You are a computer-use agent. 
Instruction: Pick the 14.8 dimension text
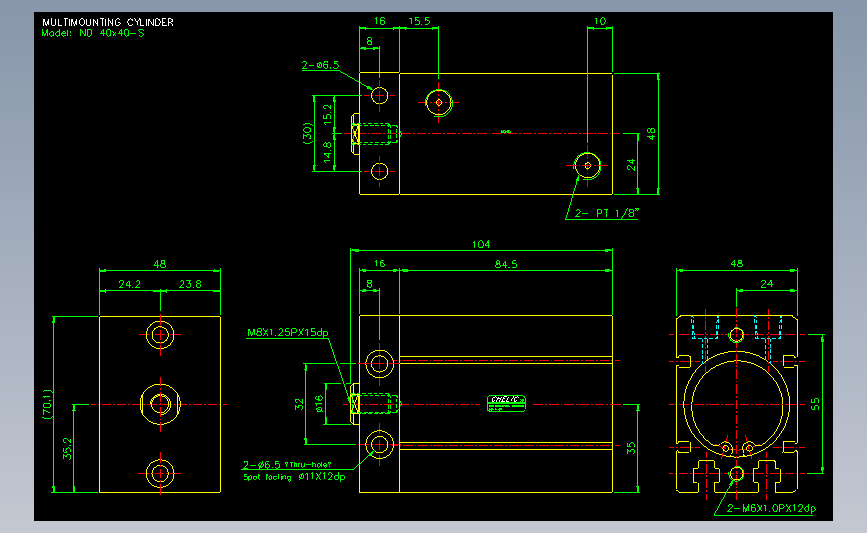tap(328, 152)
